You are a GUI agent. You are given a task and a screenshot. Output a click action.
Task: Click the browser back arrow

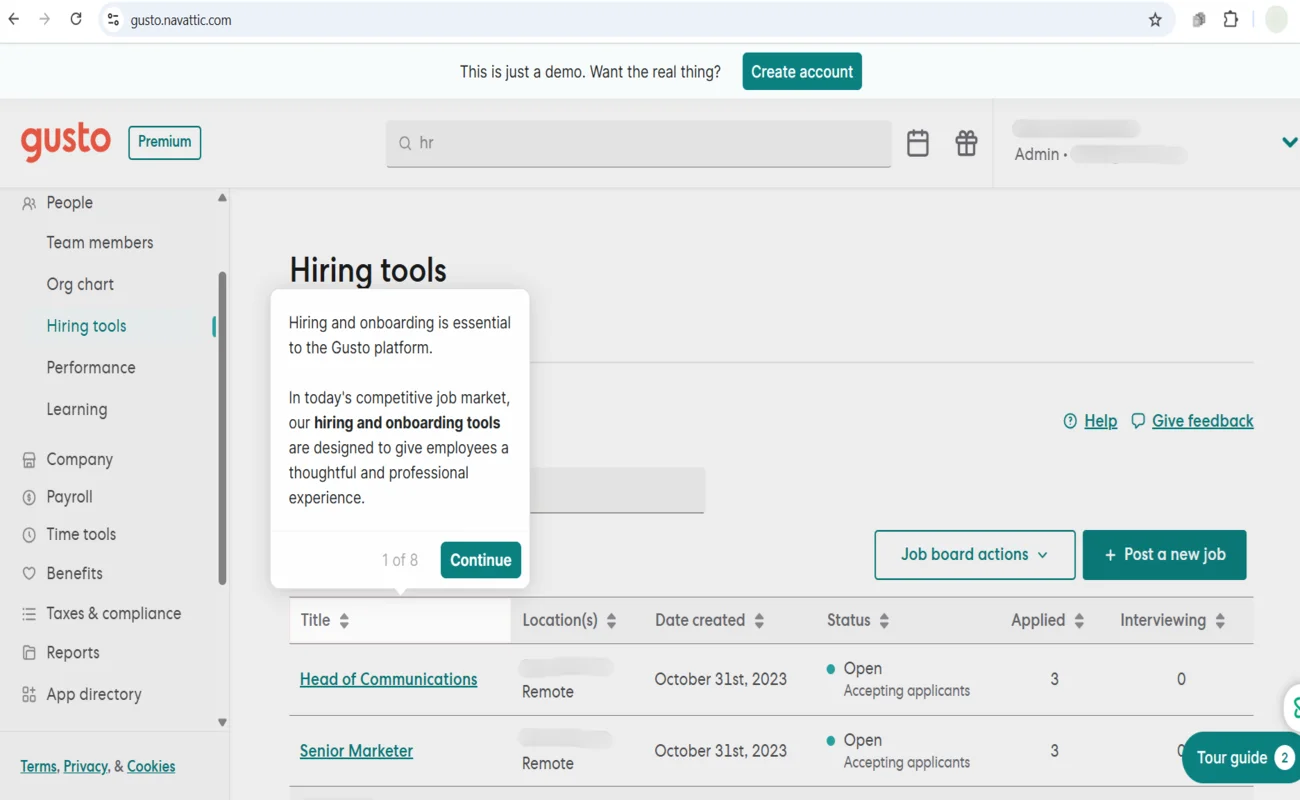14,19
